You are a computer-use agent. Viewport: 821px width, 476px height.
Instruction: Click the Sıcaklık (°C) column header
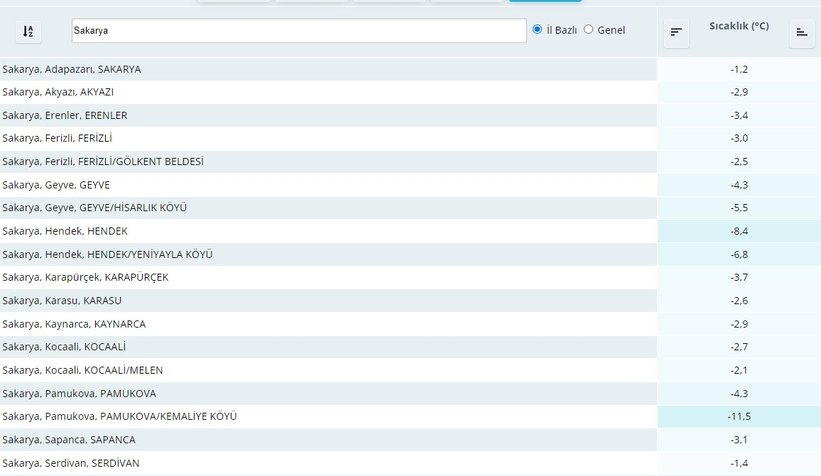[738, 26]
